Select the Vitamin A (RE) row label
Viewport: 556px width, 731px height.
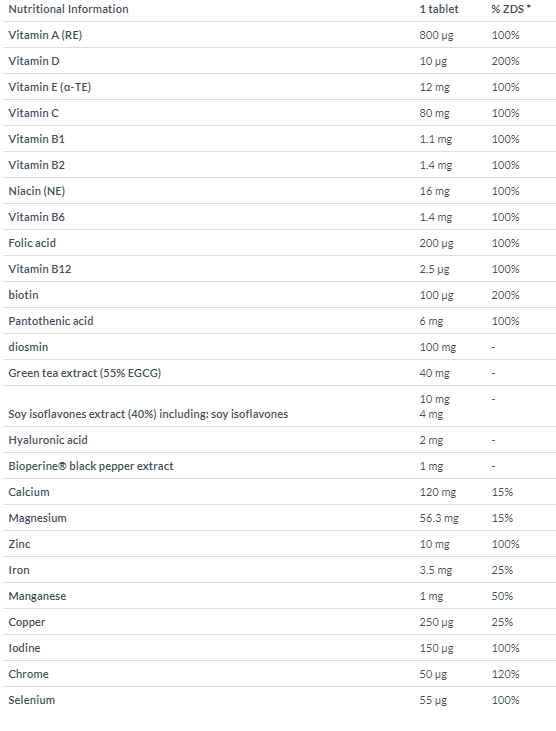[45, 35]
